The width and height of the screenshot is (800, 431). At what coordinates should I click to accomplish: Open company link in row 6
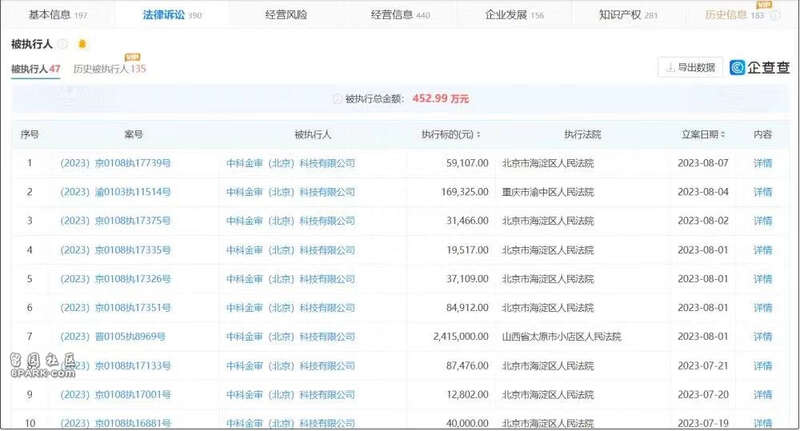[291, 308]
